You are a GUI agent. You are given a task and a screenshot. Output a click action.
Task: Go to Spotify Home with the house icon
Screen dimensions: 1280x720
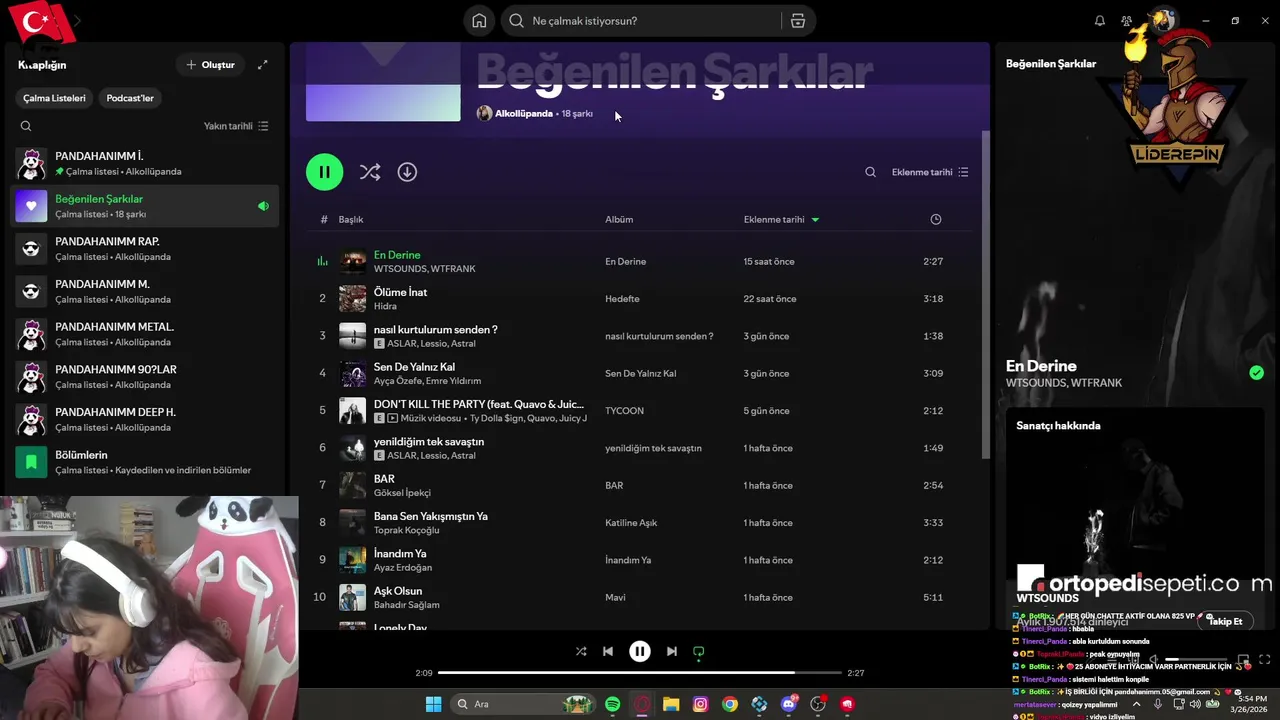pos(479,21)
